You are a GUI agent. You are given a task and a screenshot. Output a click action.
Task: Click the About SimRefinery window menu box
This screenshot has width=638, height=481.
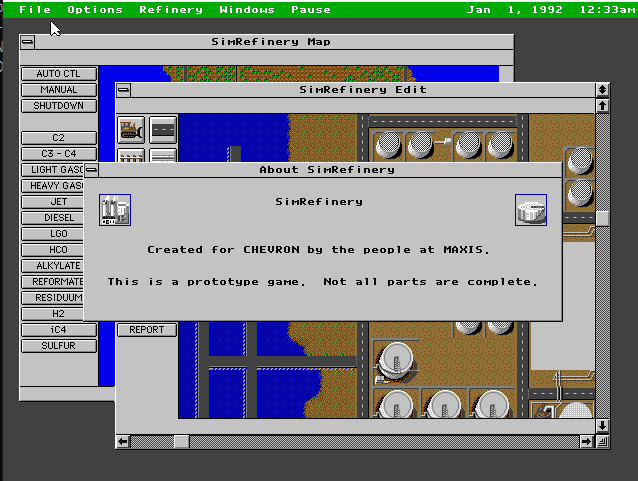91,170
